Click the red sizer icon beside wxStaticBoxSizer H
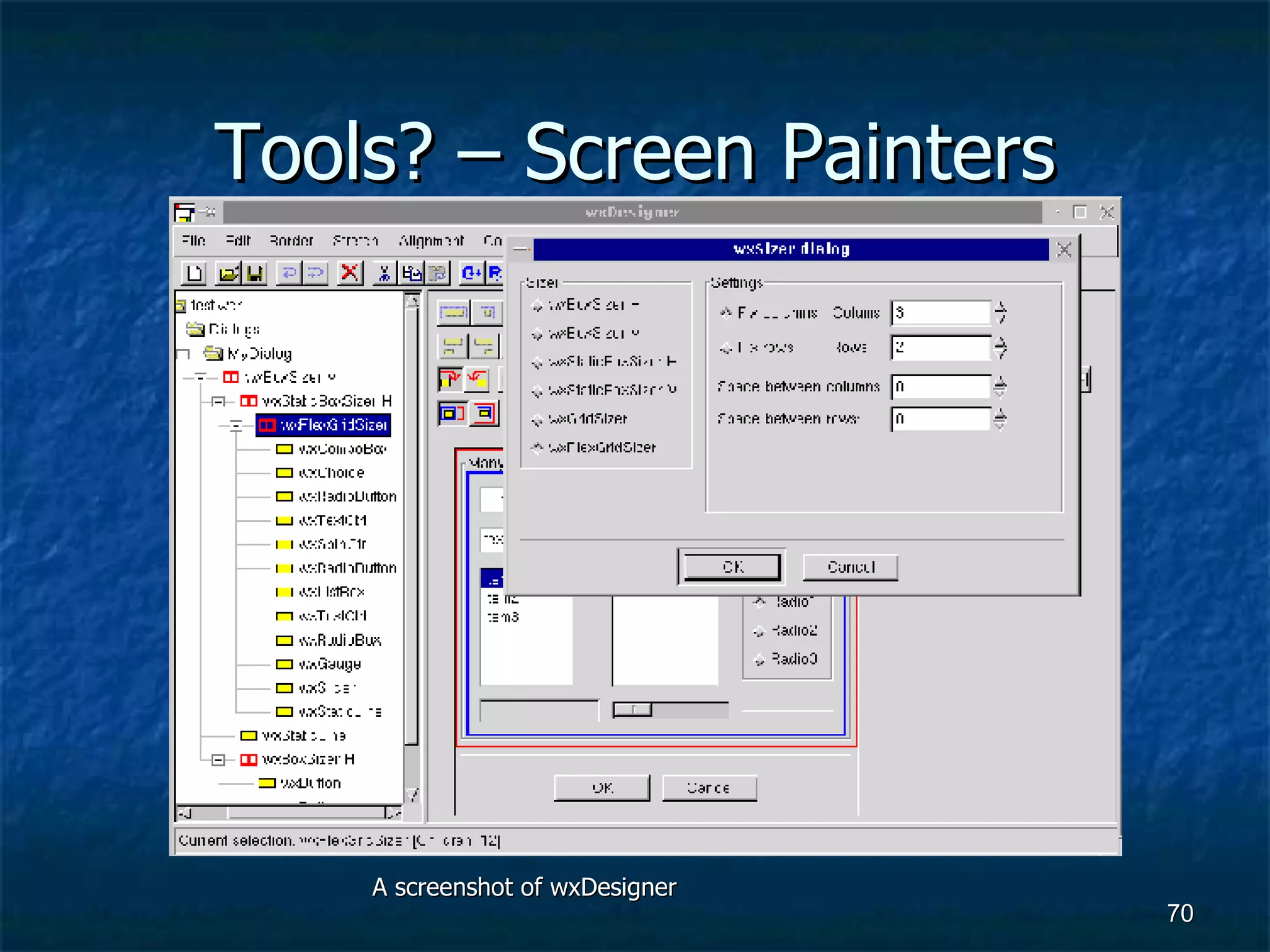1270x952 pixels. click(249, 401)
